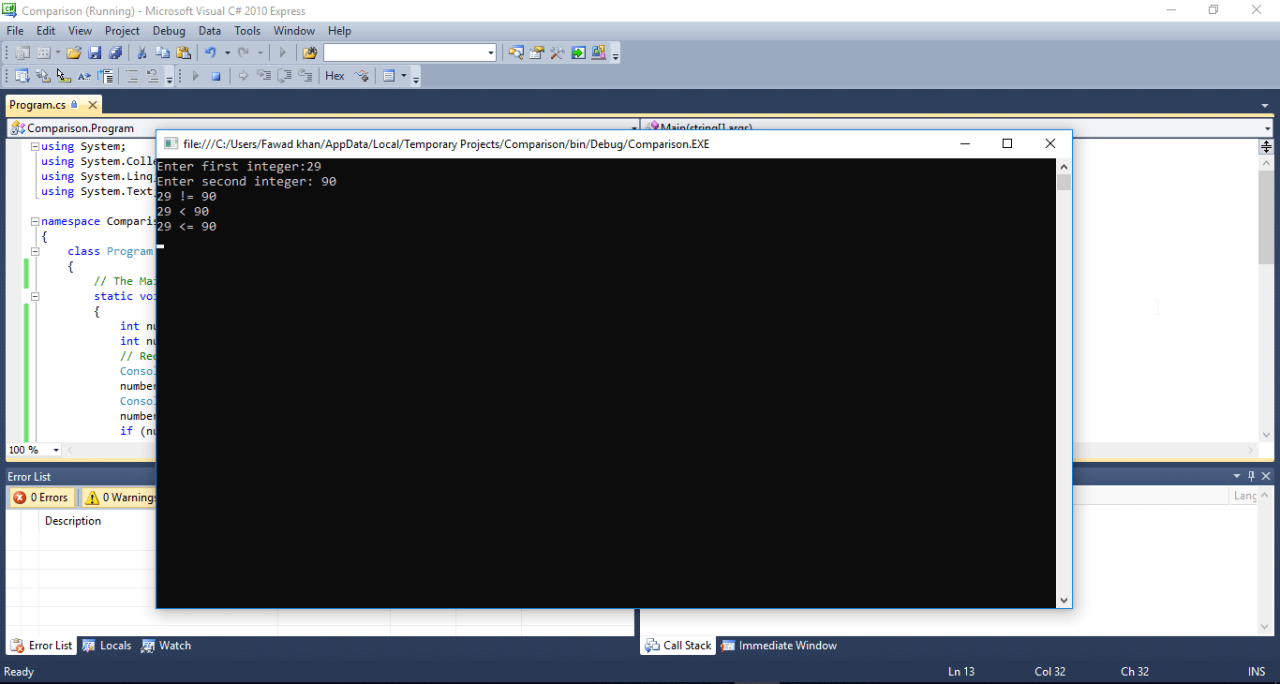Toggle auto-hide pin on Call Stack panel
1280x684 pixels.
coord(1251,476)
